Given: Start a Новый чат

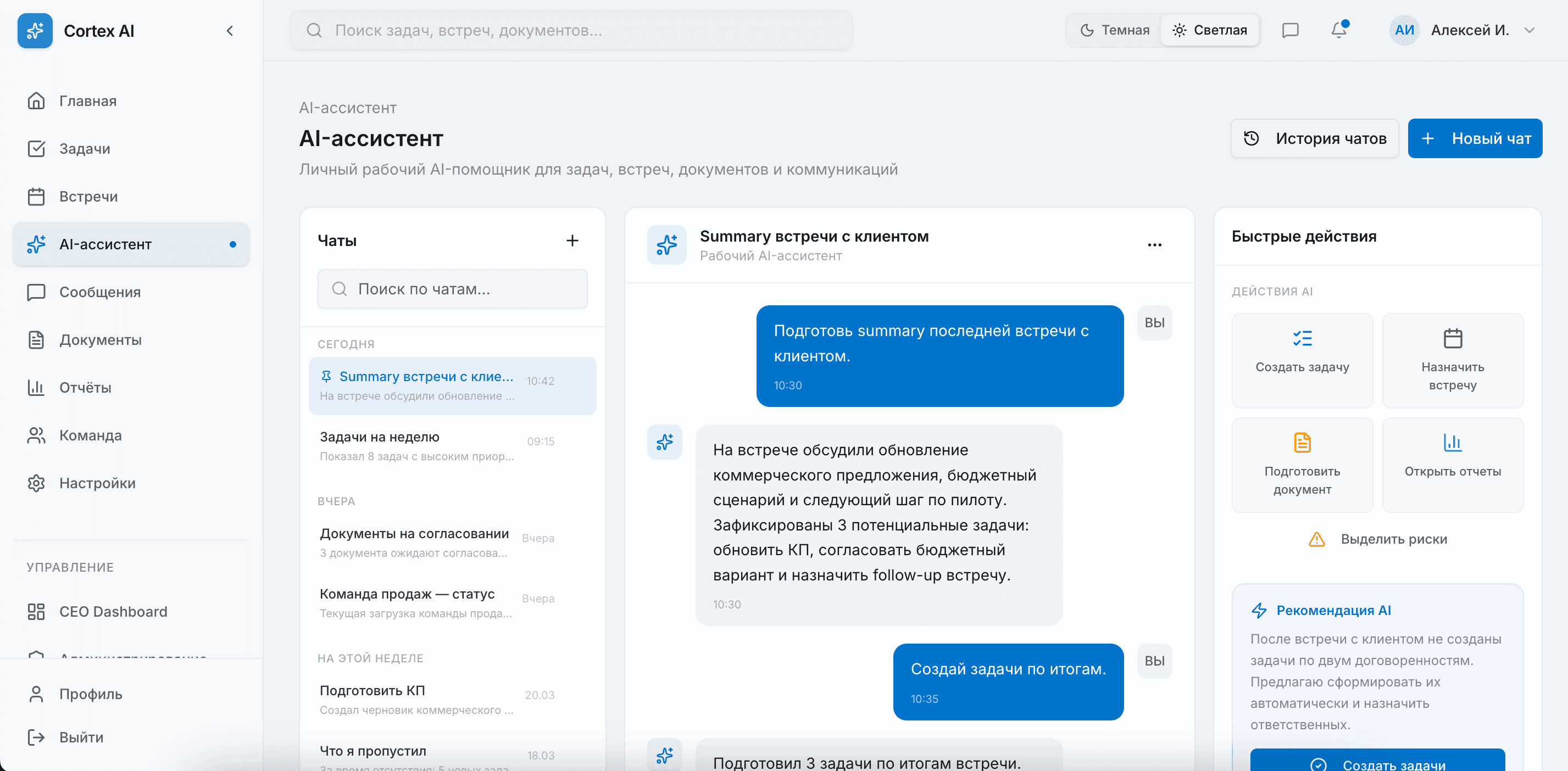Looking at the screenshot, I should click(x=1475, y=139).
